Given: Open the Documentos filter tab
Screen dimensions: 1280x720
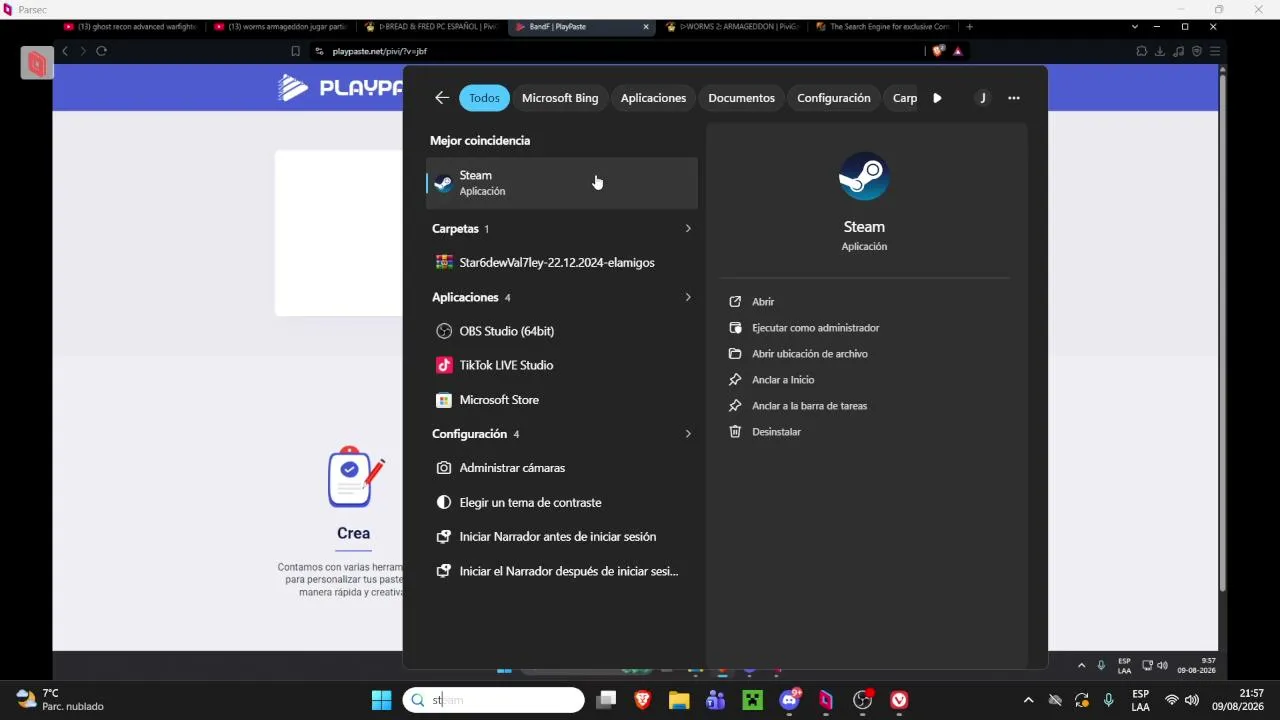Looking at the screenshot, I should pyautogui.click(x=741, y=98).
